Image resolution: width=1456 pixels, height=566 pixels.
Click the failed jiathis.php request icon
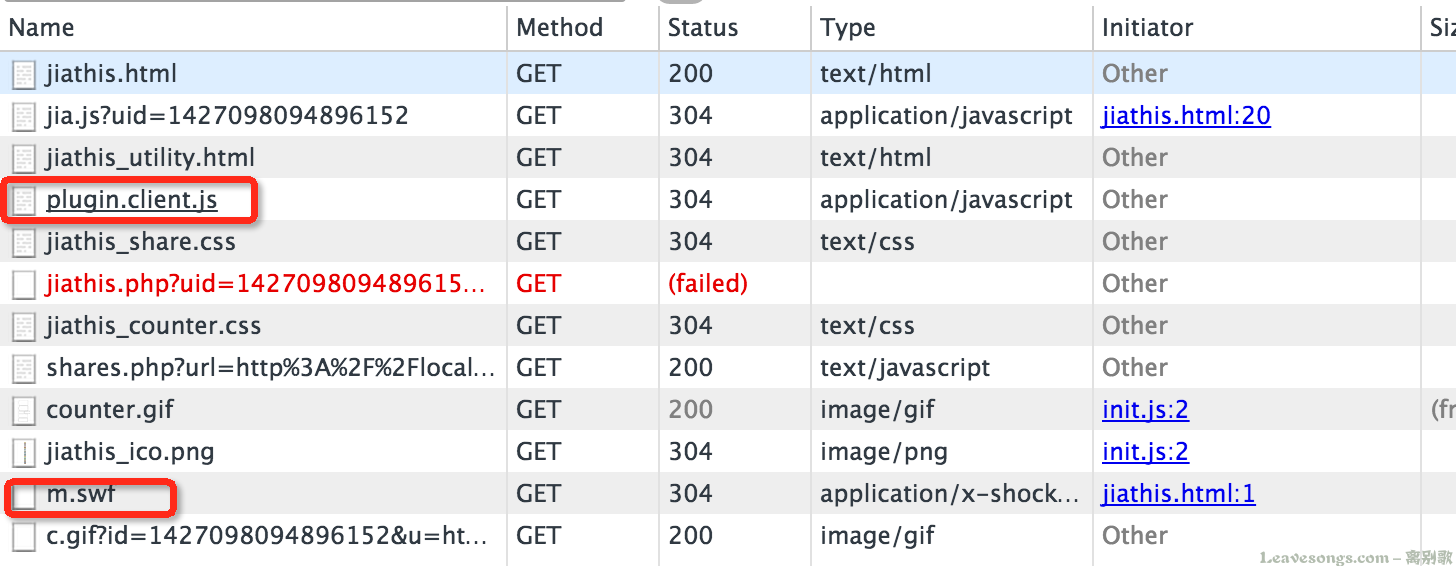tap(24, 284)
